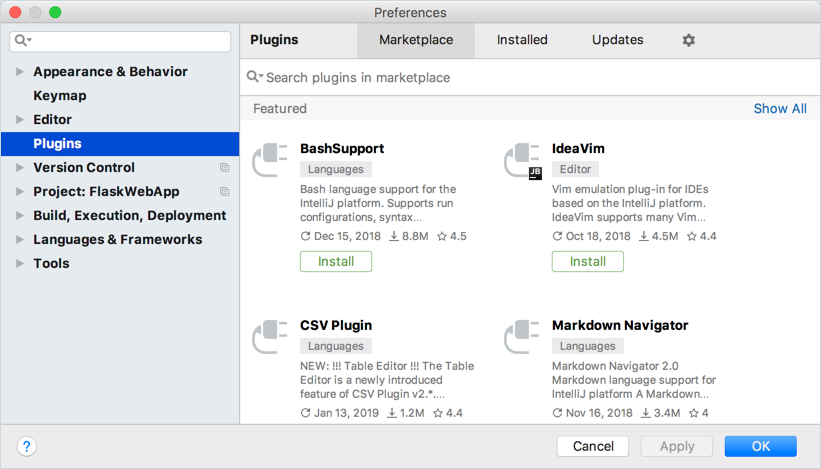Expand the Build, Execution, Deployment node

coord(19,215)
